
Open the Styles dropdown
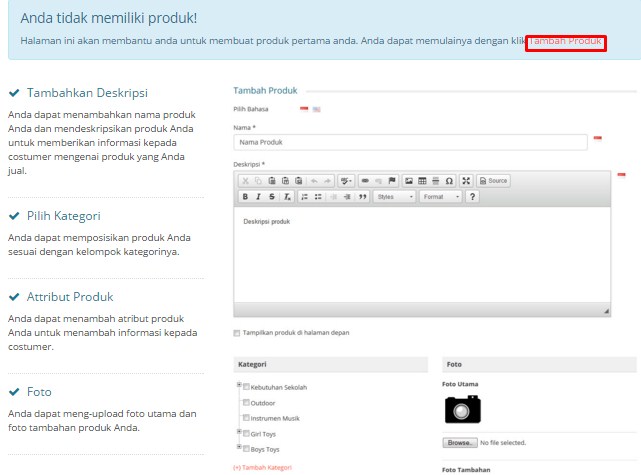394,197
